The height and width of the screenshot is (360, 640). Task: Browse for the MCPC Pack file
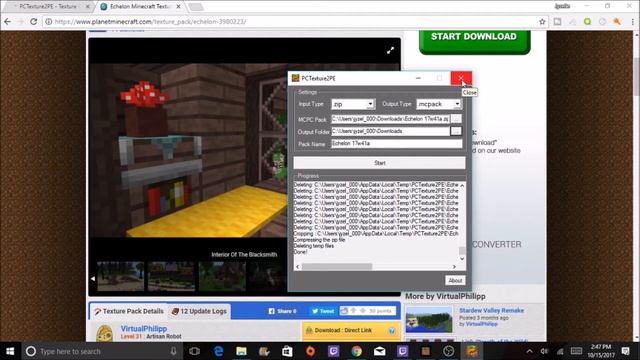456,119
